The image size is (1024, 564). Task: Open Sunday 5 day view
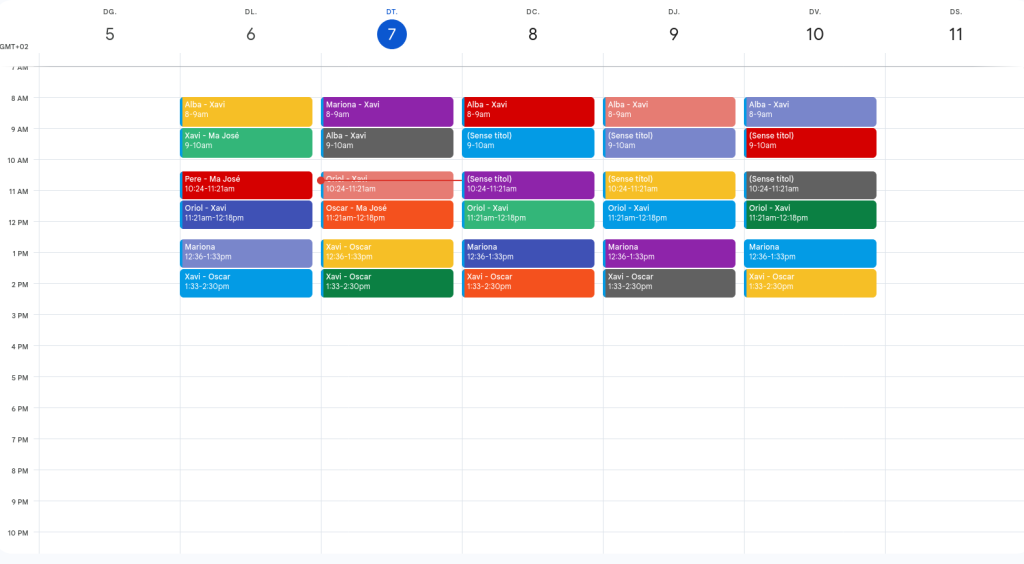109,34
